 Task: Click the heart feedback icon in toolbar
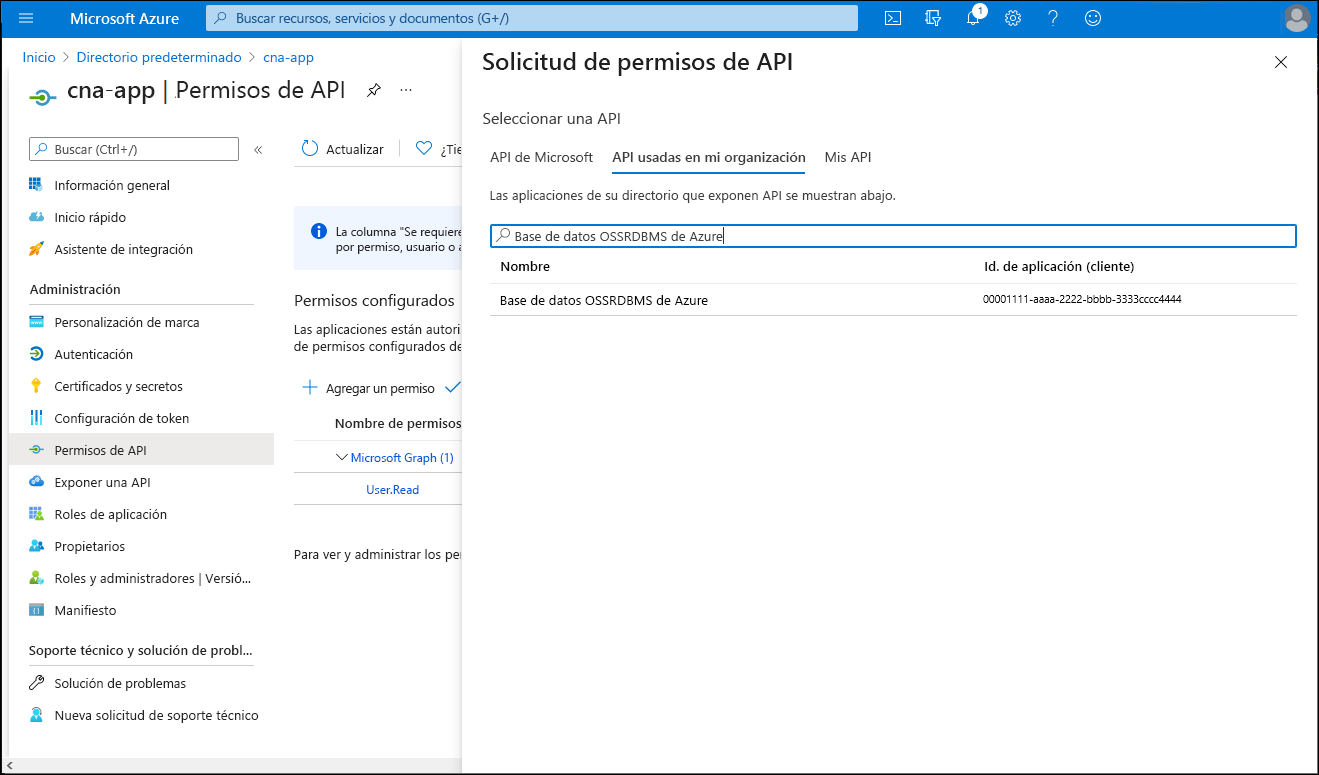click(424, 148)
